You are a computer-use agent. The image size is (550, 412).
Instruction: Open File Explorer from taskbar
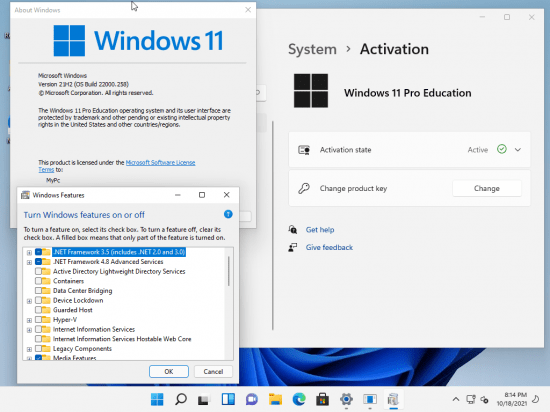275,399
